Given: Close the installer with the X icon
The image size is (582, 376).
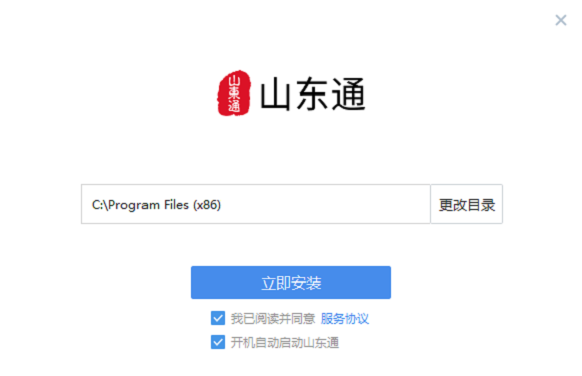Looking at the screenshot, I should pos(561,20).
